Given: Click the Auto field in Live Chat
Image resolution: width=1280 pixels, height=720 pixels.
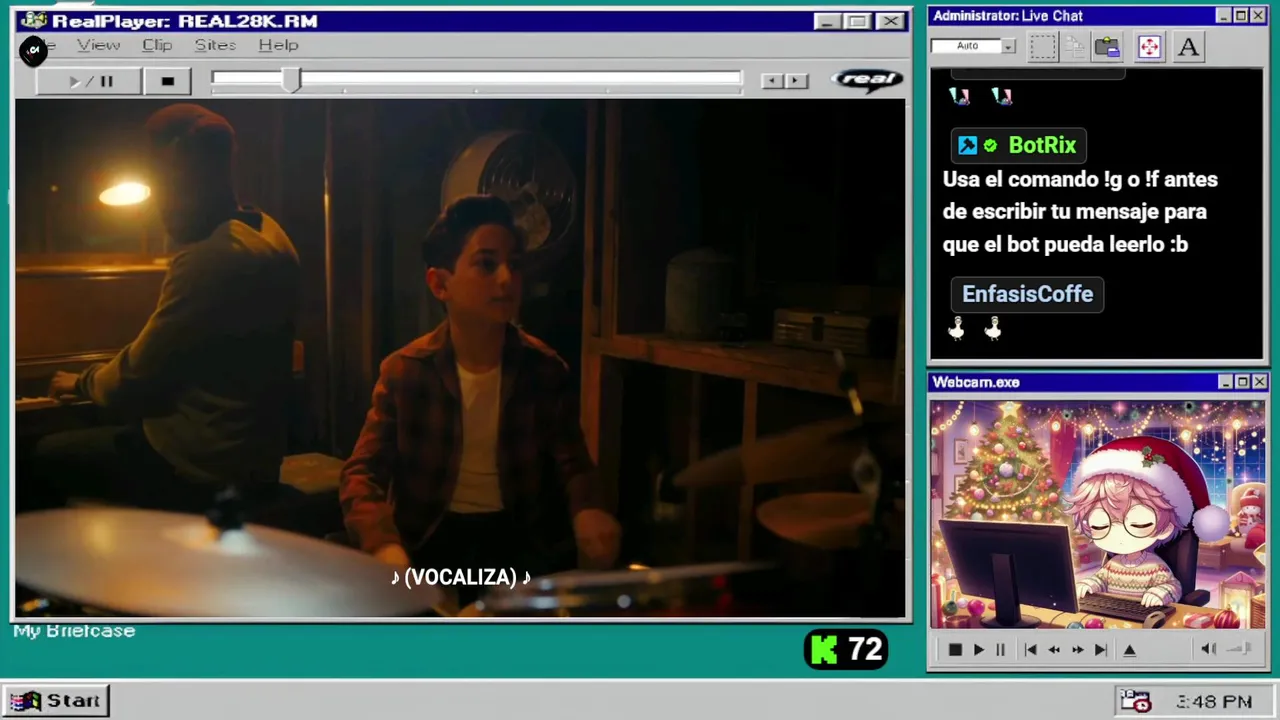Looking at the screenshot, I should coord(966,46).
